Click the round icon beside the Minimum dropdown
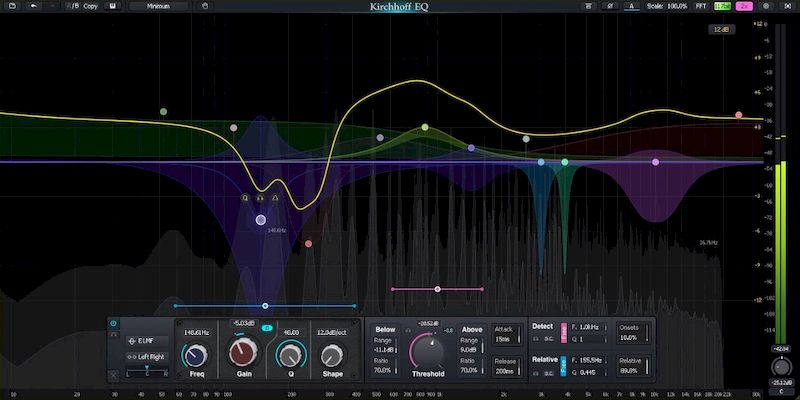This screenshot has width=800, height=400. pyautogui.click(x=205, y=6)
